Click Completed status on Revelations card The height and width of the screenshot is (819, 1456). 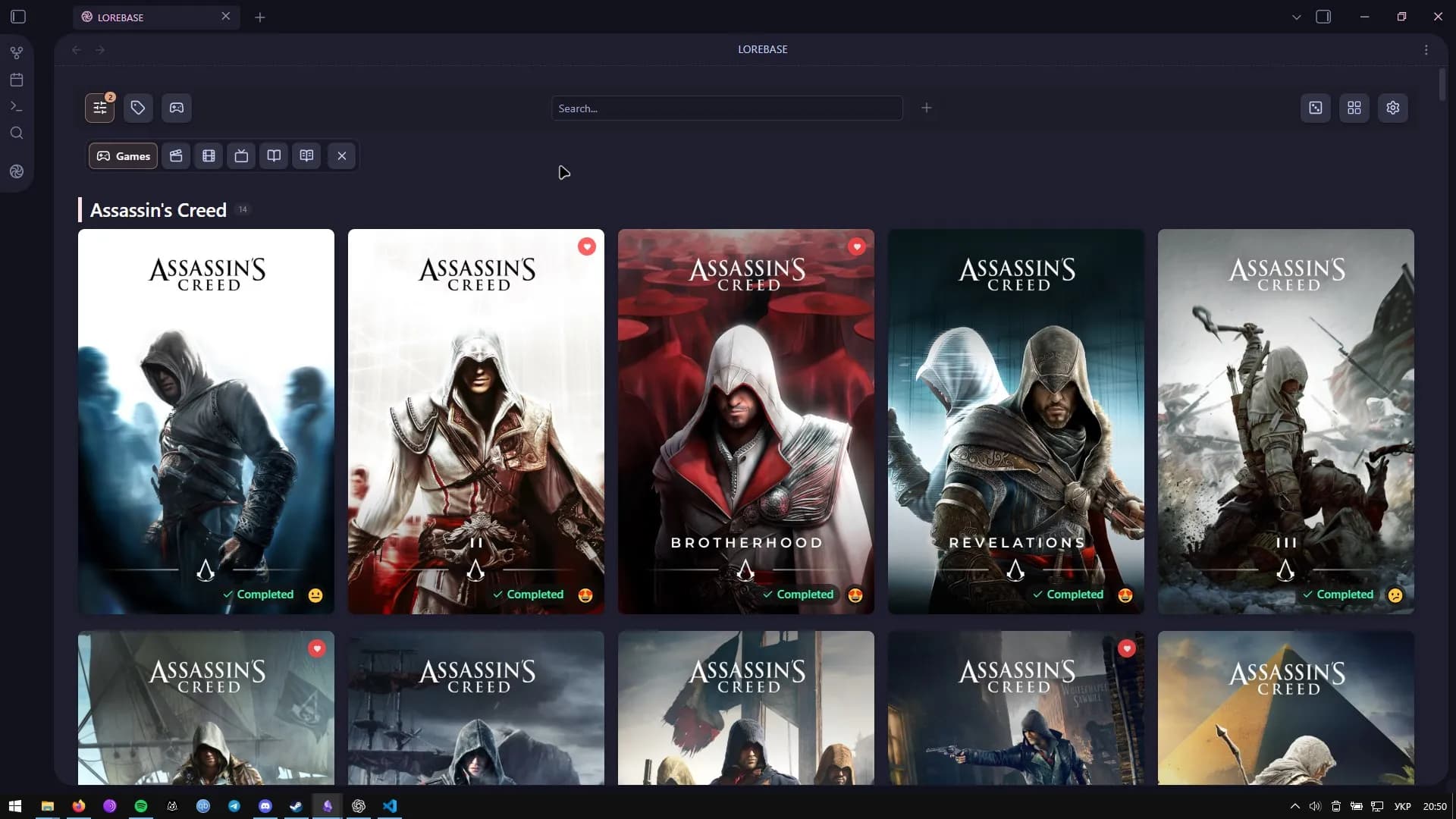pos(1068,595)
